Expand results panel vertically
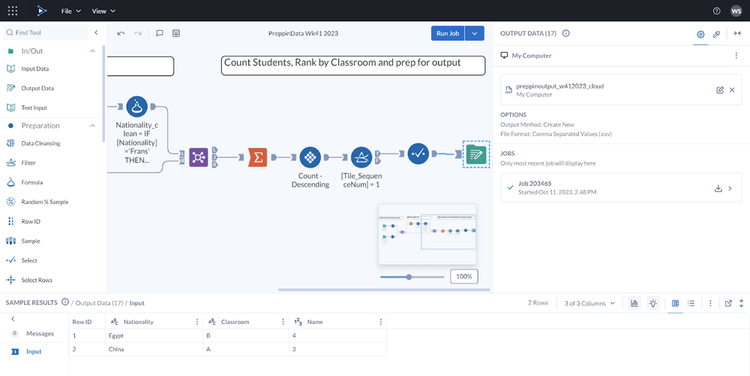Image resolution: width=750 pixels, height=376 pixels. coord(741,303)
